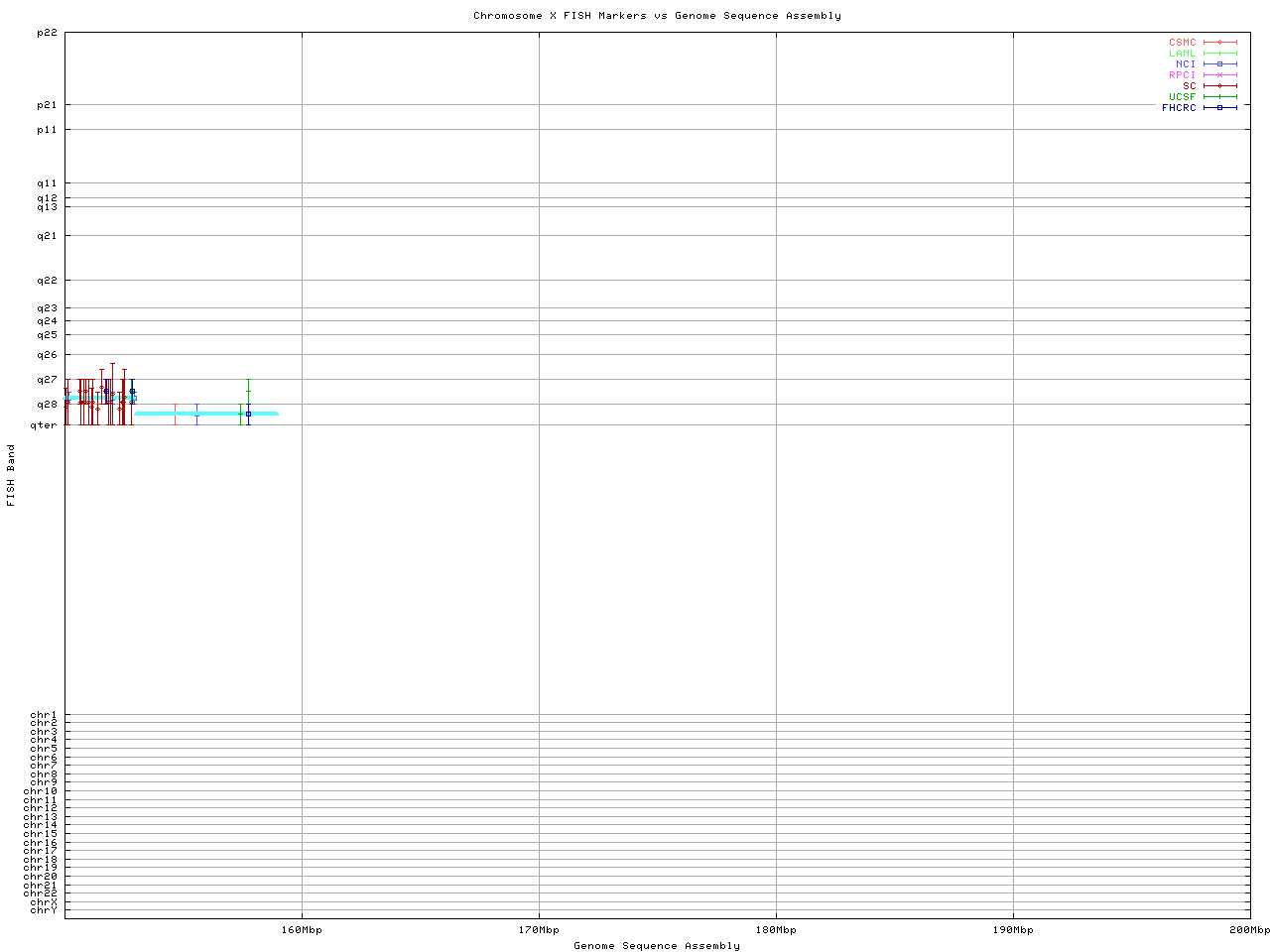Select the 200Mbp x-axis tick label
This screenshot has height=952, width=1270.
[1249, 930]
